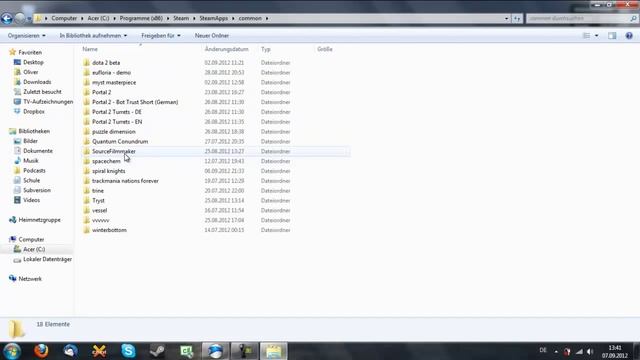Screen dimensions: 640x360
Task: Select the dota 2 beta folder
Action: click(106, 63)
